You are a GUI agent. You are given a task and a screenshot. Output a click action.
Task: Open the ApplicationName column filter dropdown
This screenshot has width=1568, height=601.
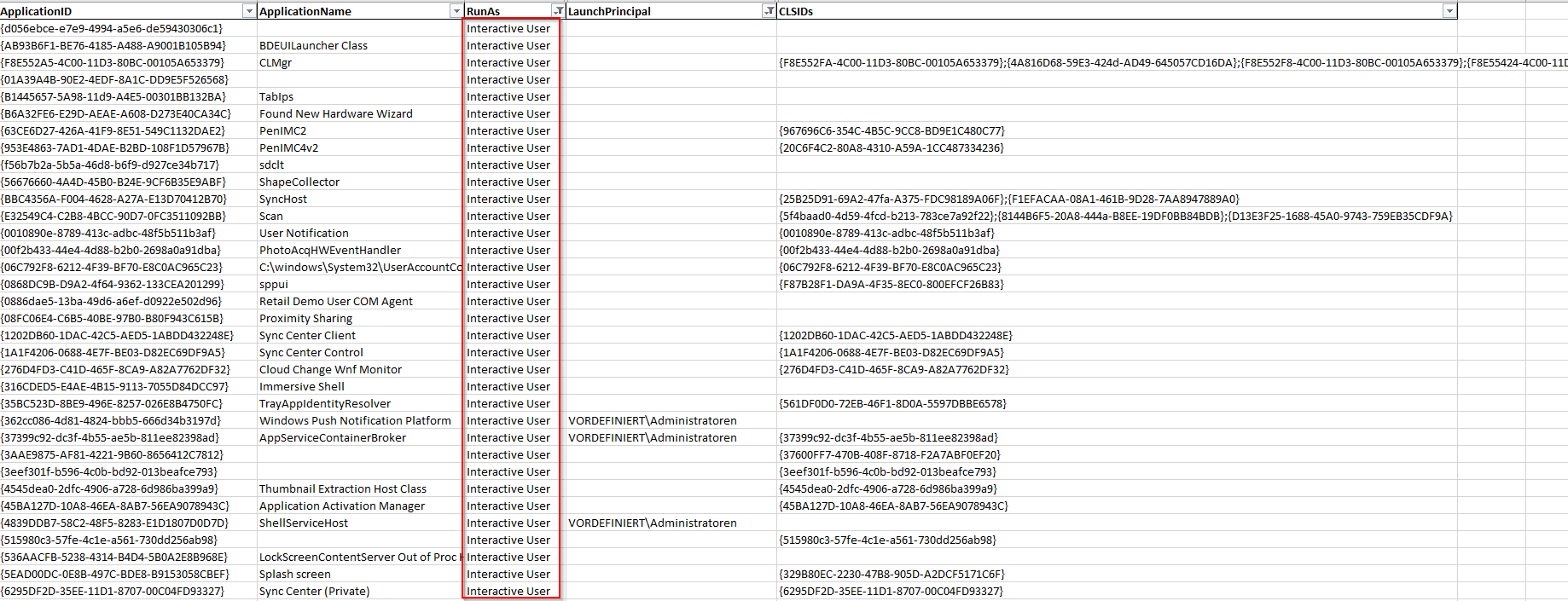[456, 11]
